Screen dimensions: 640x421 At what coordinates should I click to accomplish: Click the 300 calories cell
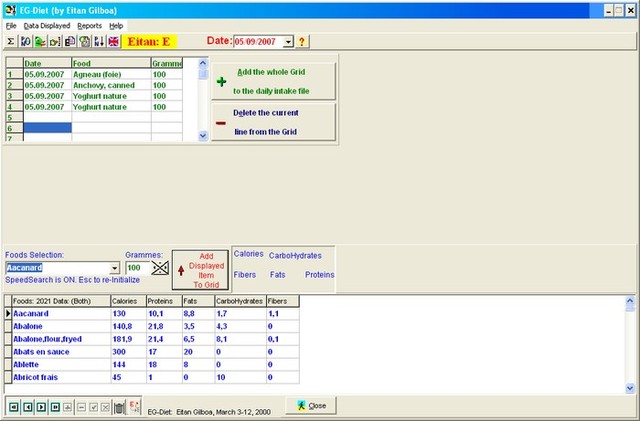pyautogui.click(x=128, y=352)
